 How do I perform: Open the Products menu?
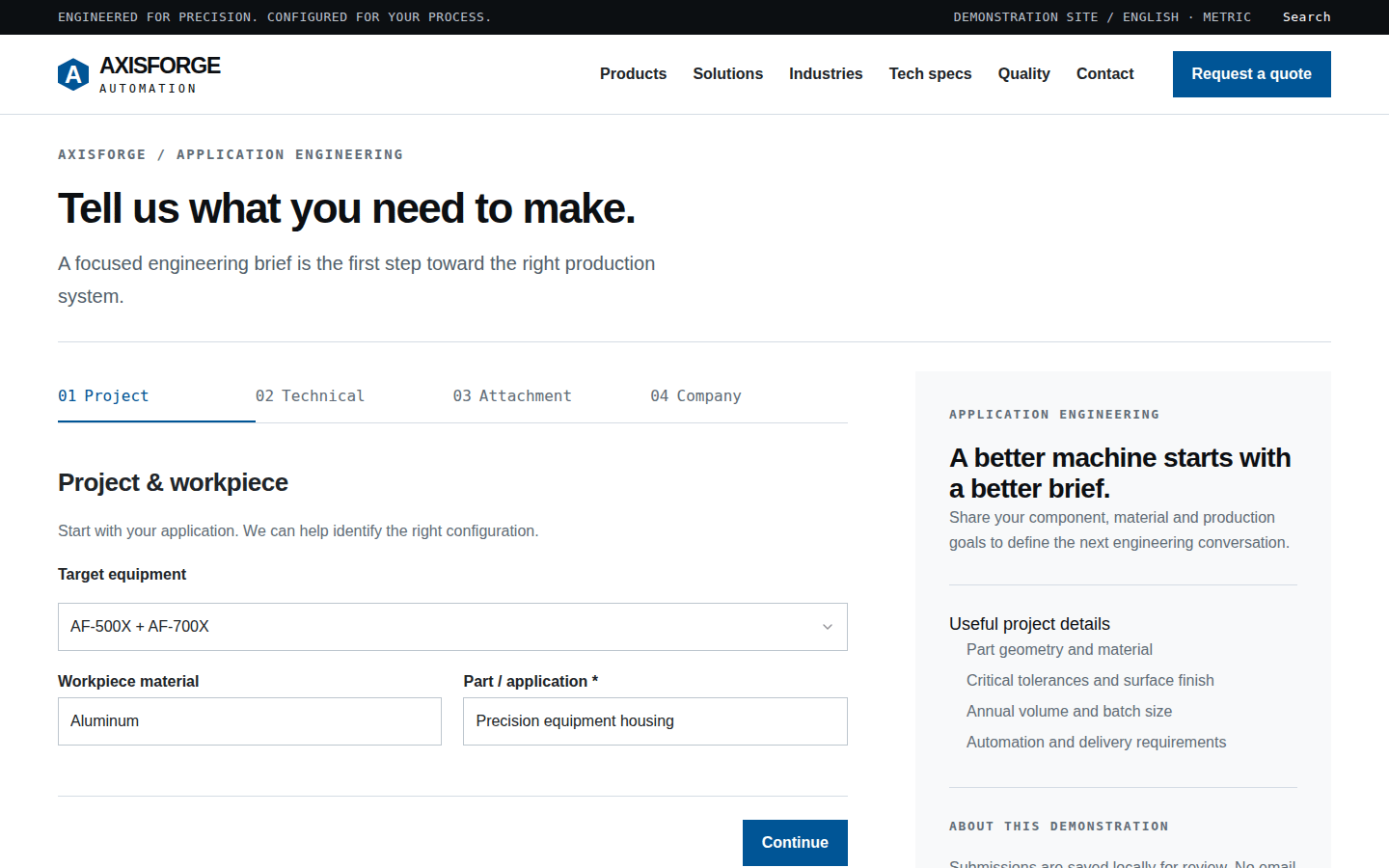633,74
